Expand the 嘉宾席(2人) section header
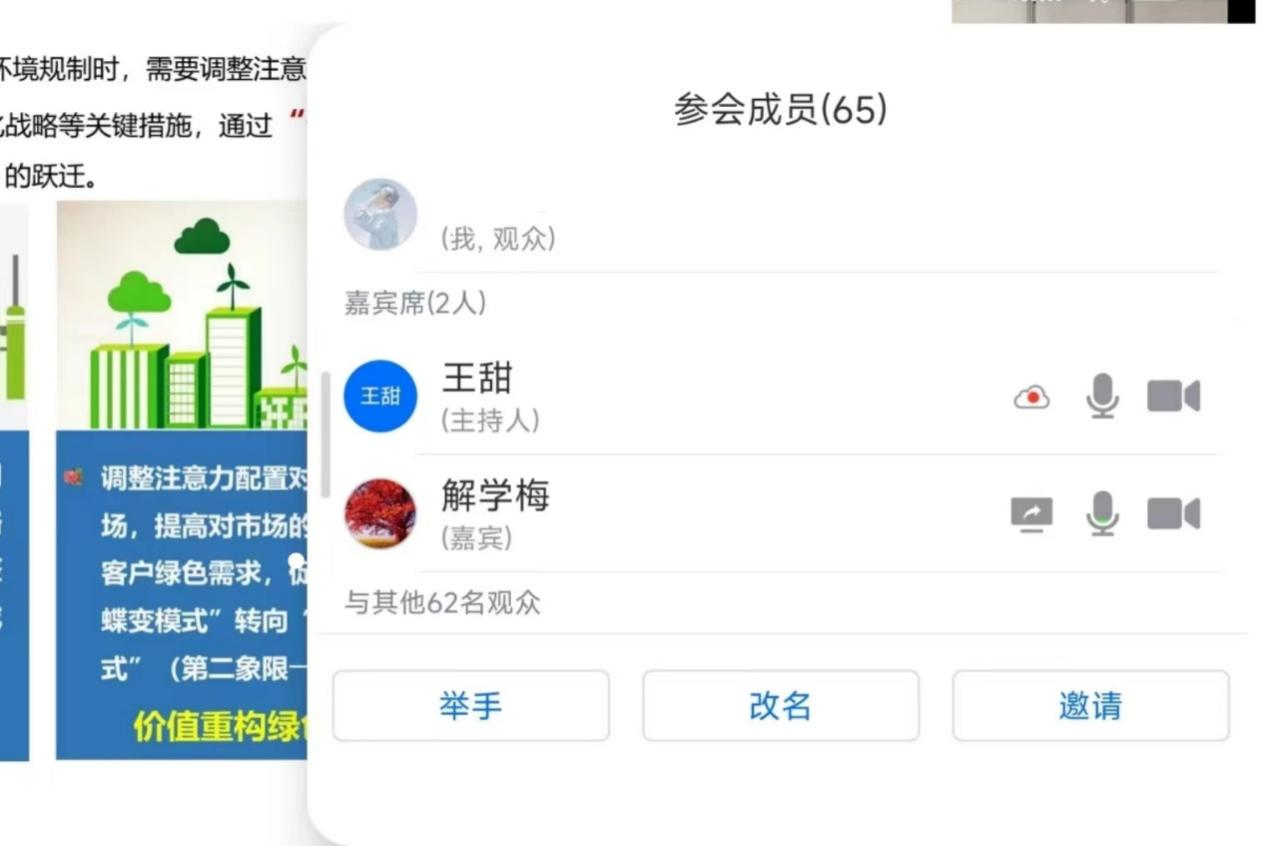This screenshot has width=1269, height=846. click(x=415, y=303)
